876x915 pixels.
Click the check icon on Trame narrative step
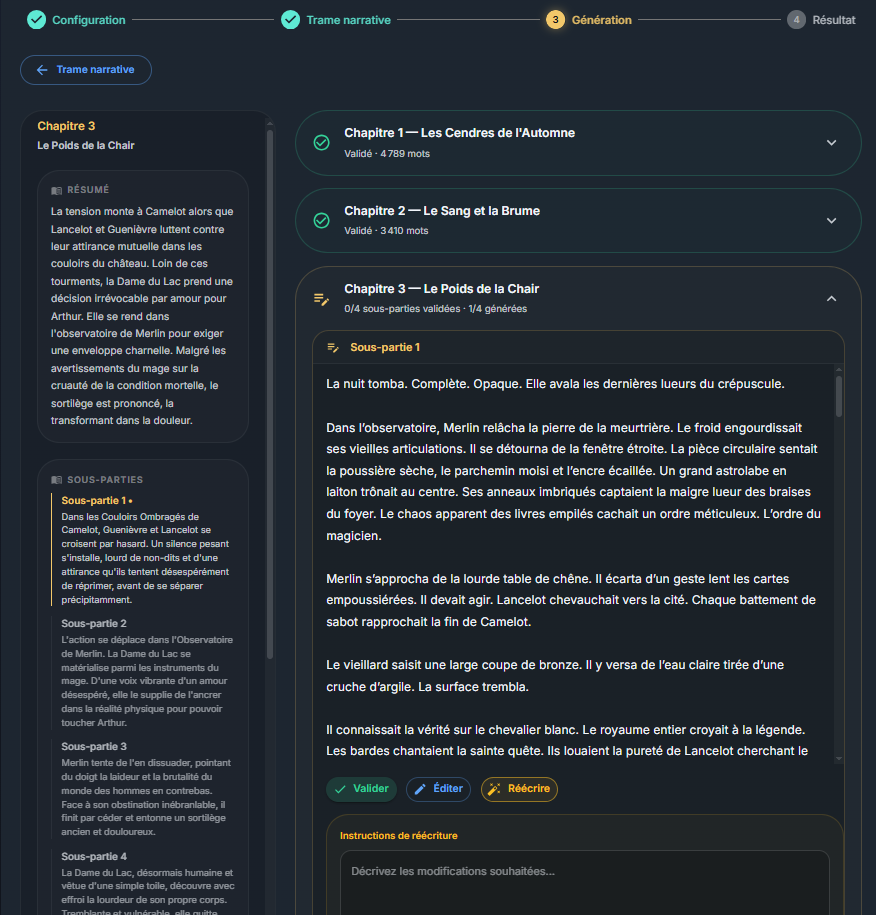coord(290,19)
